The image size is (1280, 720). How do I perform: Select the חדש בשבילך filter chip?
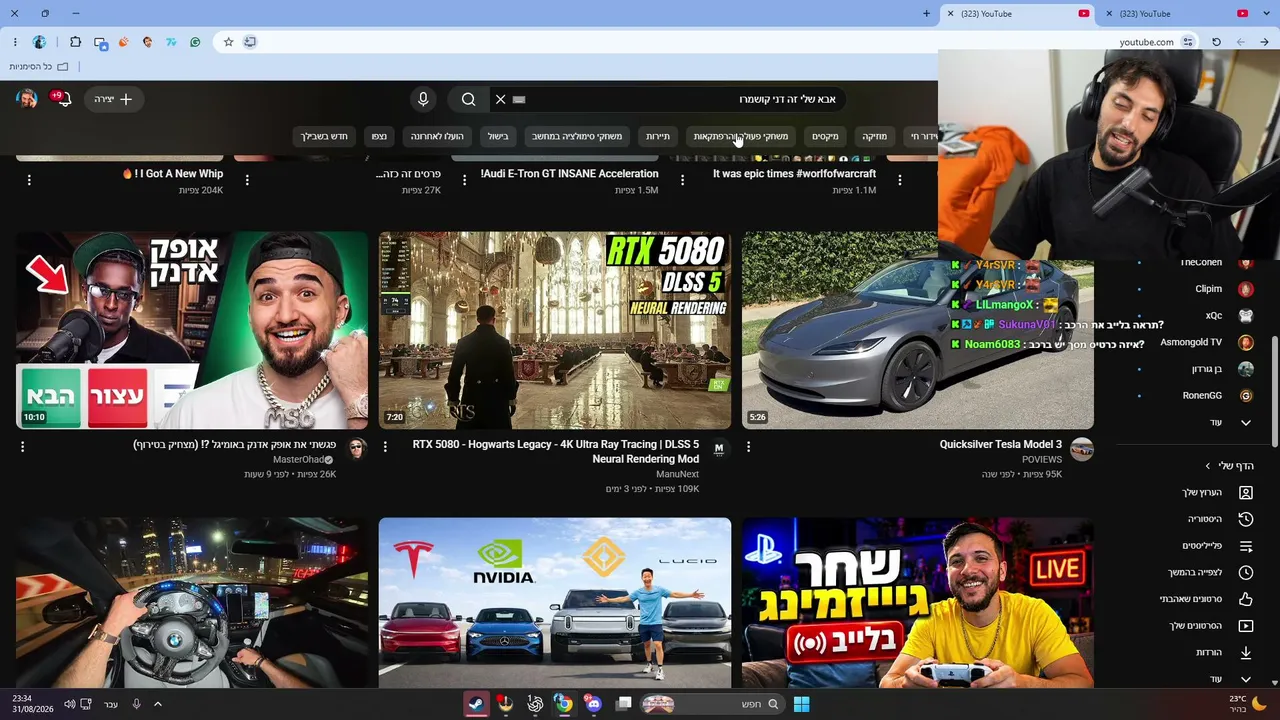click(x=324, y=136)
